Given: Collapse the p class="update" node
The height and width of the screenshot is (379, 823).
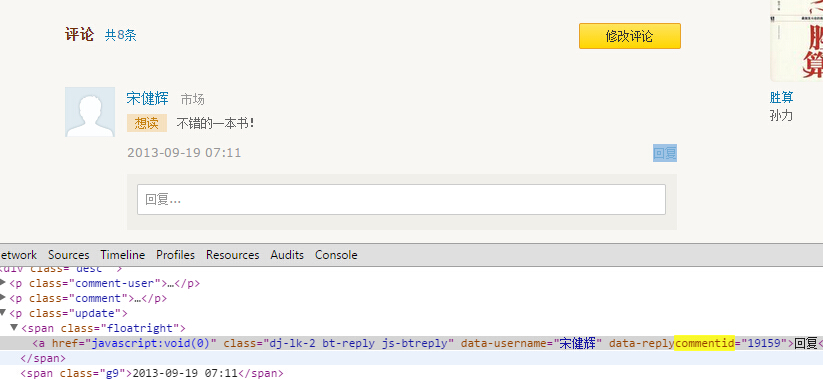Looking at the screenshot, I should point(3,313).
